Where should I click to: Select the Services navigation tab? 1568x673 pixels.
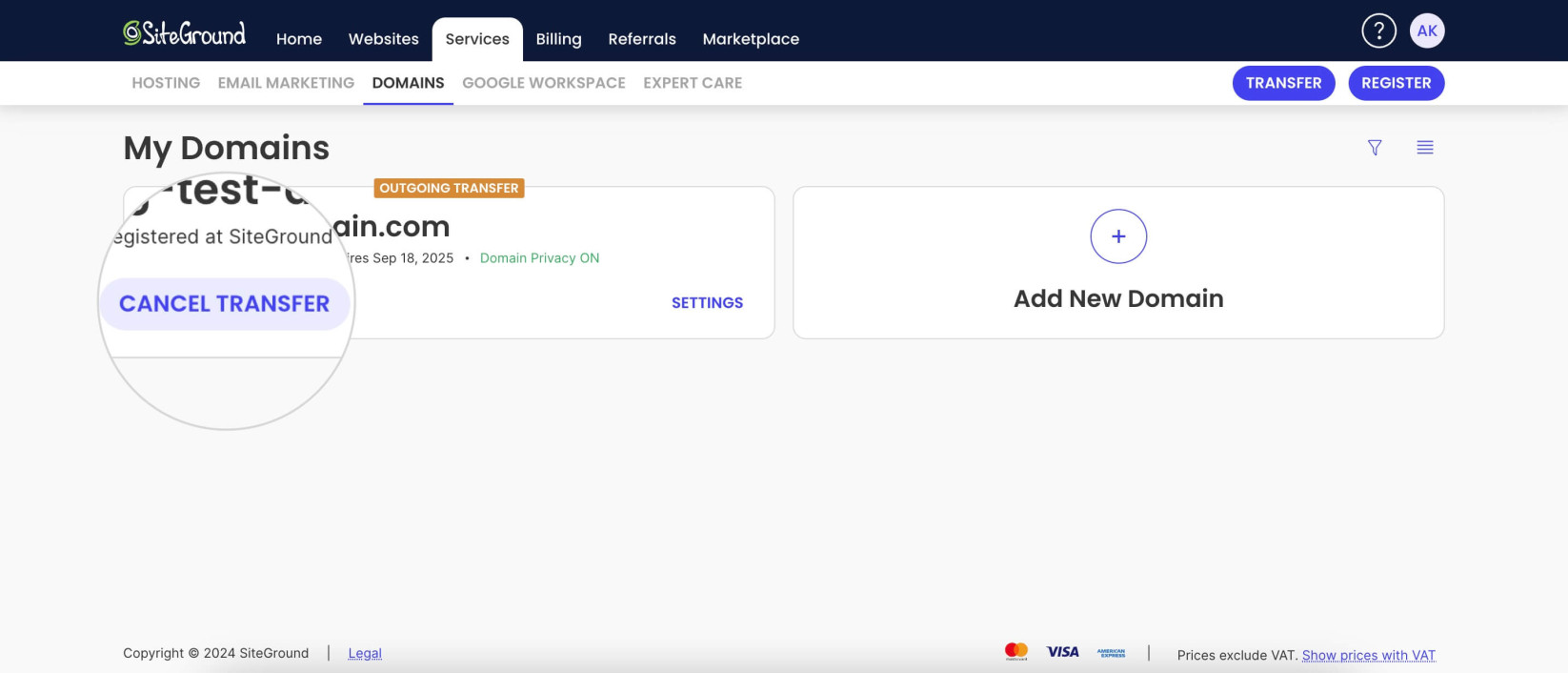point(477,39)
